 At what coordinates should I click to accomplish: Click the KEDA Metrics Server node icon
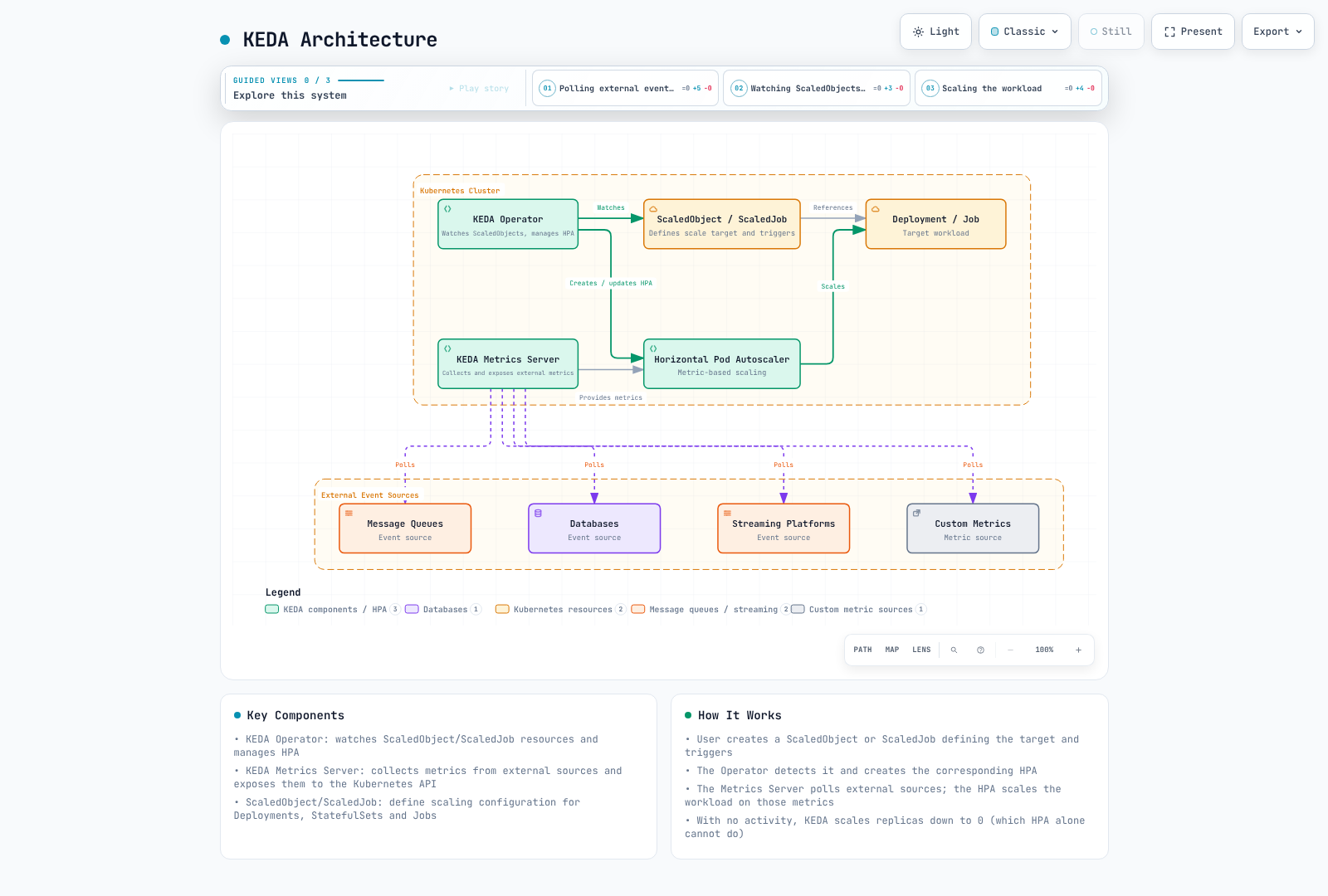click(447, 348)
